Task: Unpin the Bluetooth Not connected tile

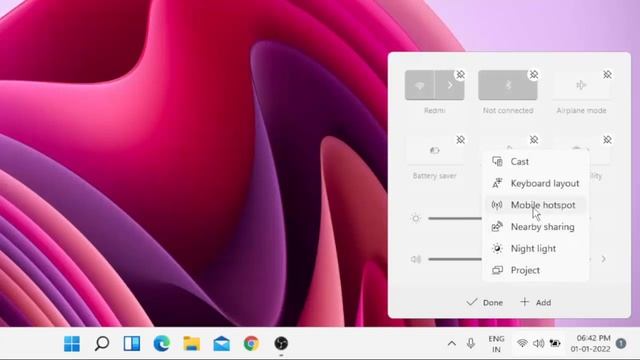Action: pyautogui.click(x=534, y=75)
